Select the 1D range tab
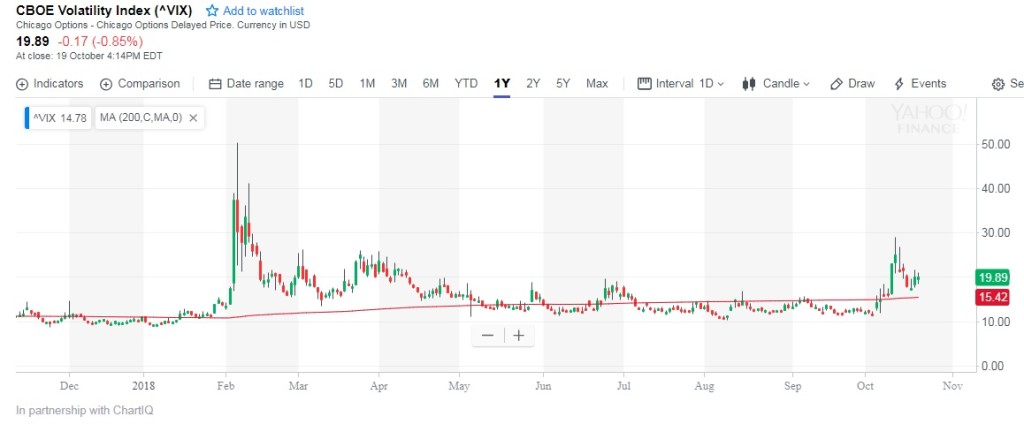1024x432 pixels. tap(305, 84)
